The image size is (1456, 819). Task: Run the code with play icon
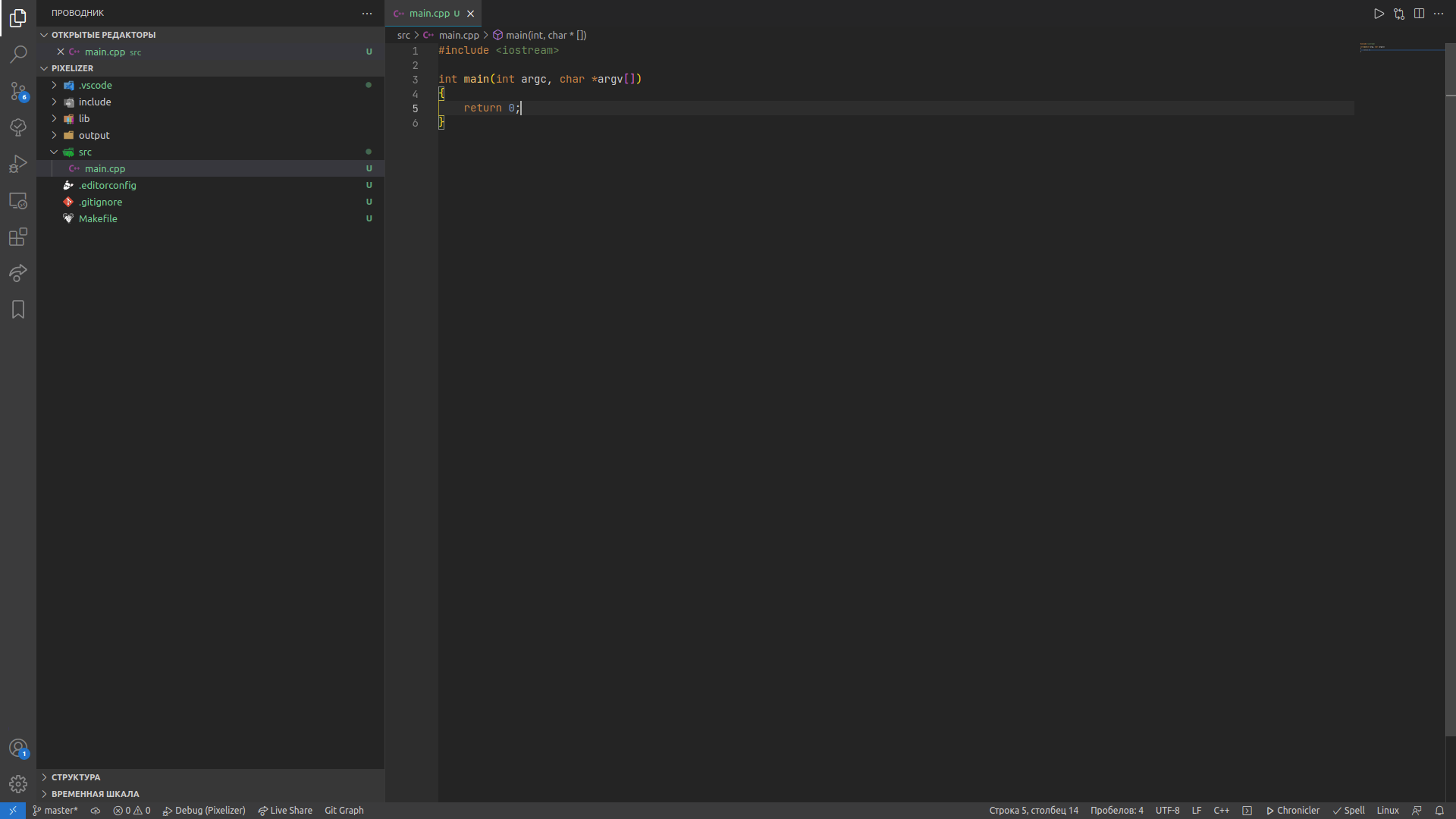(x=1379, y=14)
